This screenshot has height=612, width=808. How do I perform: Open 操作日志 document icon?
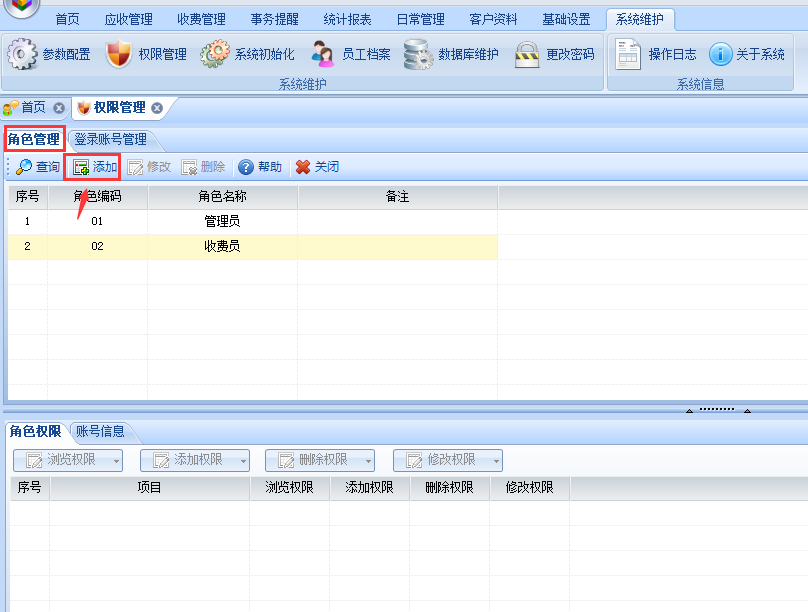628,54
